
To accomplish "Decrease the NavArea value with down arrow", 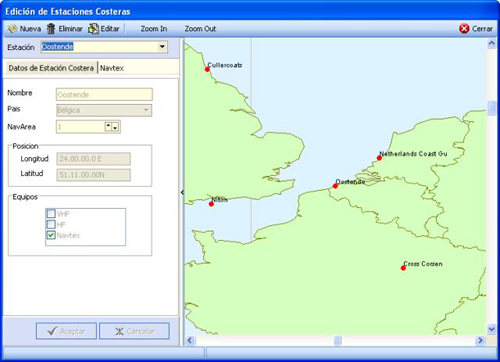I will click(115, 128).
